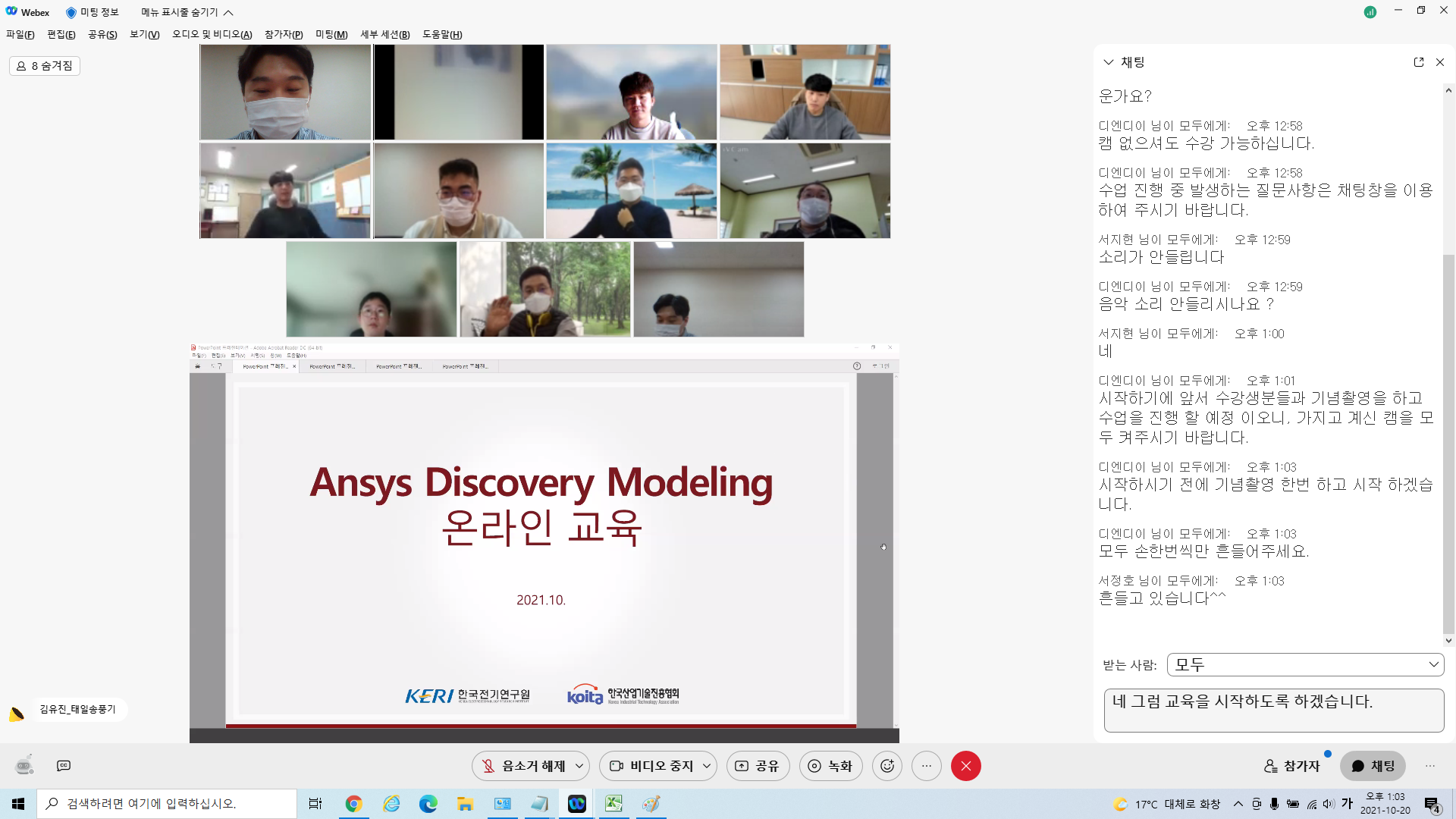Unmute microphone with 음소거 해제 button

tap(523, 766)
